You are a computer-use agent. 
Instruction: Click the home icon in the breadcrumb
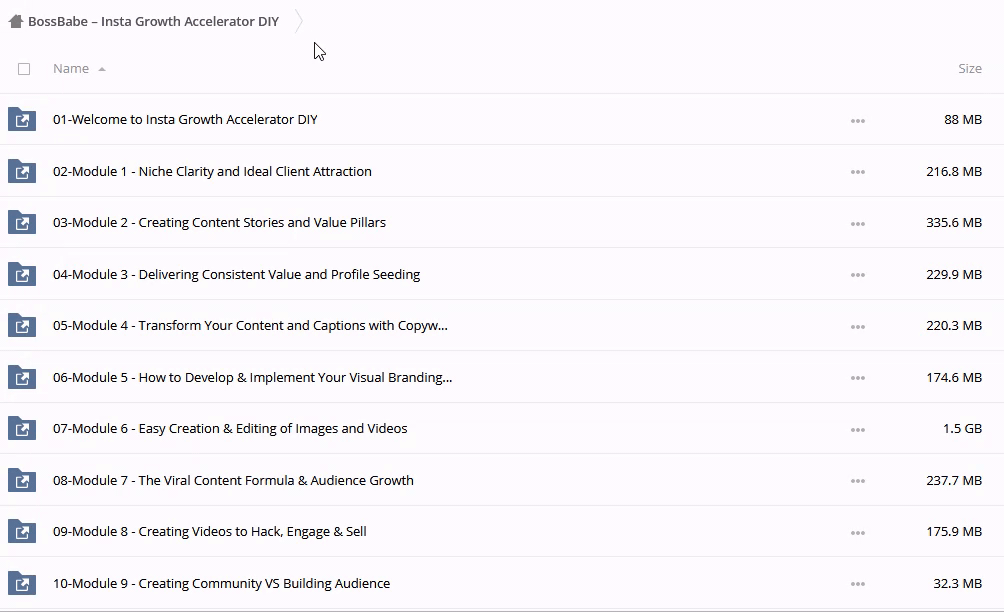[x=16, y=21]
